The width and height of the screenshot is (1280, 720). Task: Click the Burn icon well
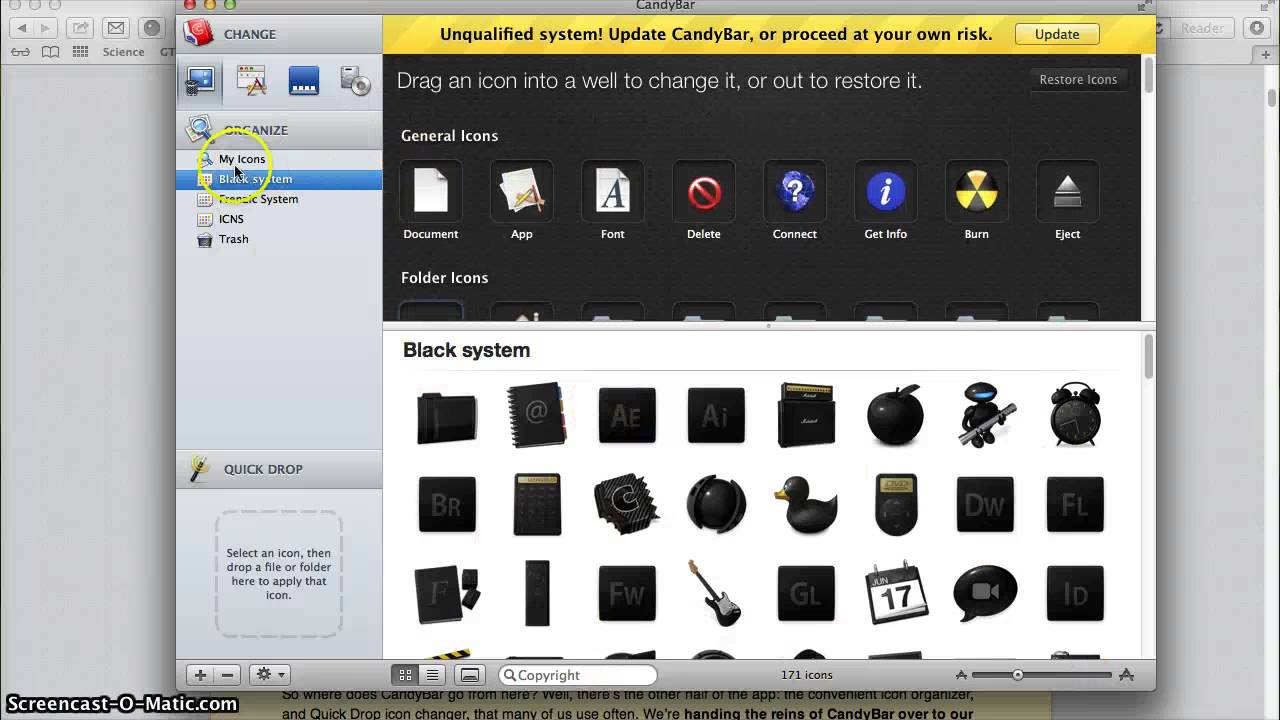pyautogui.click(x=977, y=190)
